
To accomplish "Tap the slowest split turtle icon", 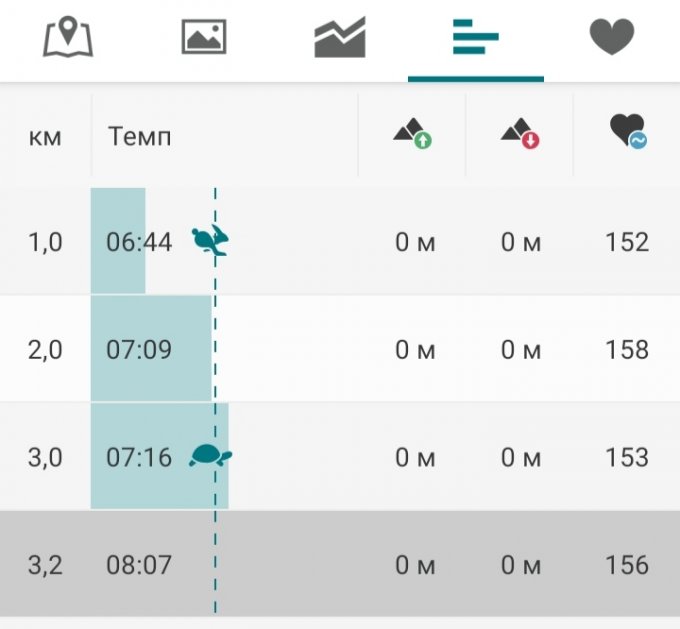I will coord(211,457).
